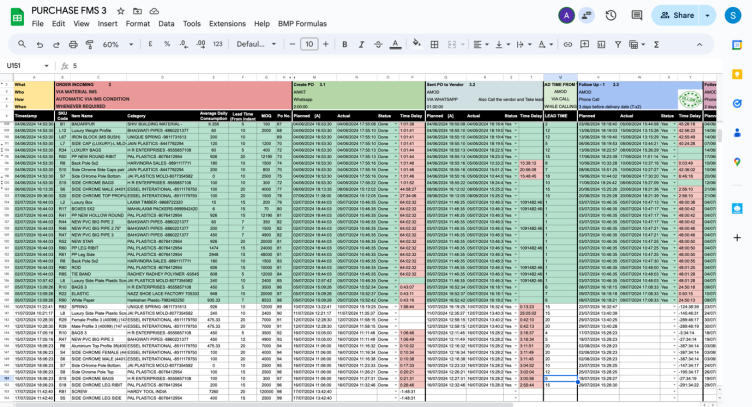
Task: Open the Default font dropdown
Action: pos(256,44)
